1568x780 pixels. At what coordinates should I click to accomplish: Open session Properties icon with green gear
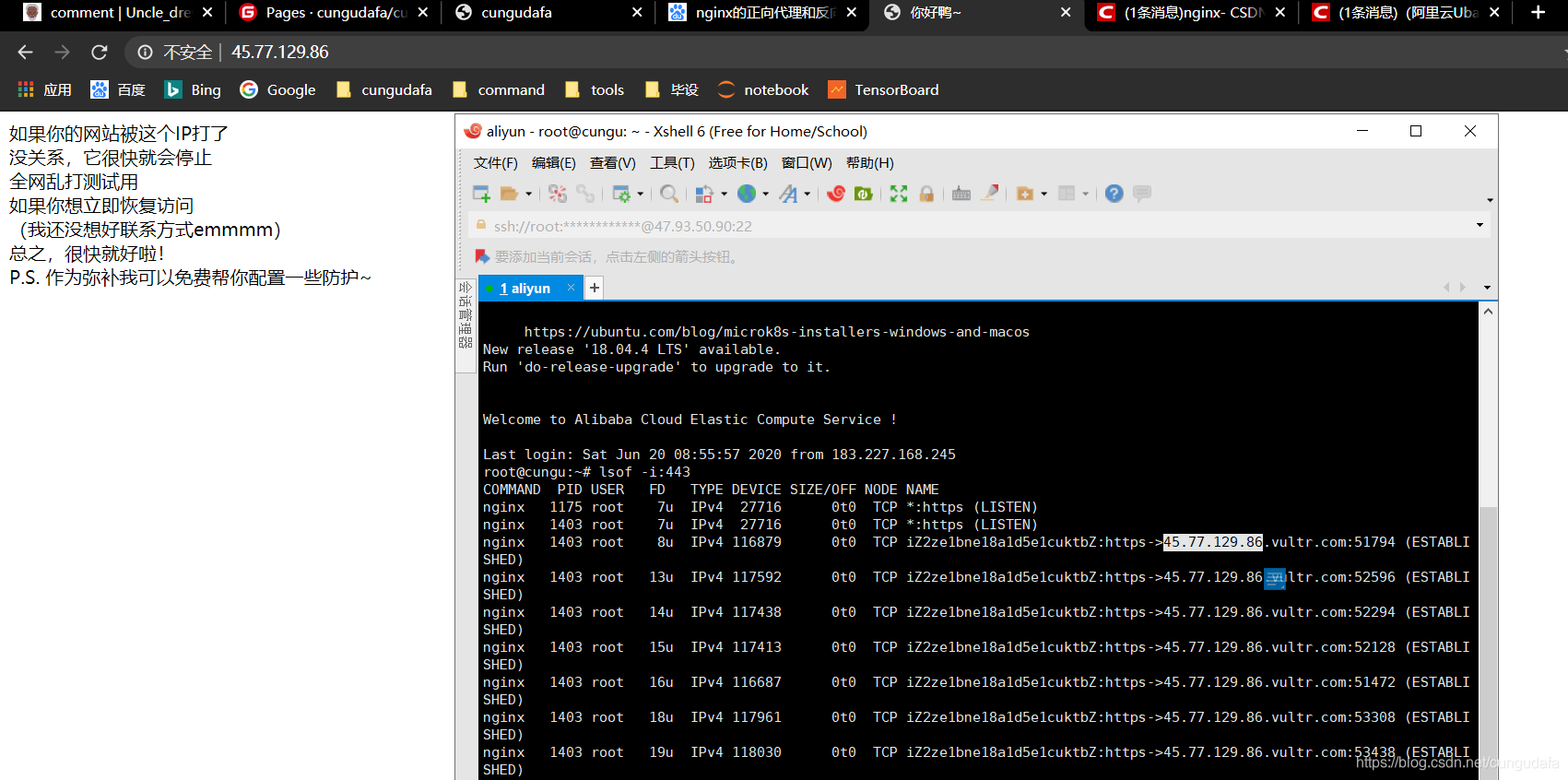point(621,194)
